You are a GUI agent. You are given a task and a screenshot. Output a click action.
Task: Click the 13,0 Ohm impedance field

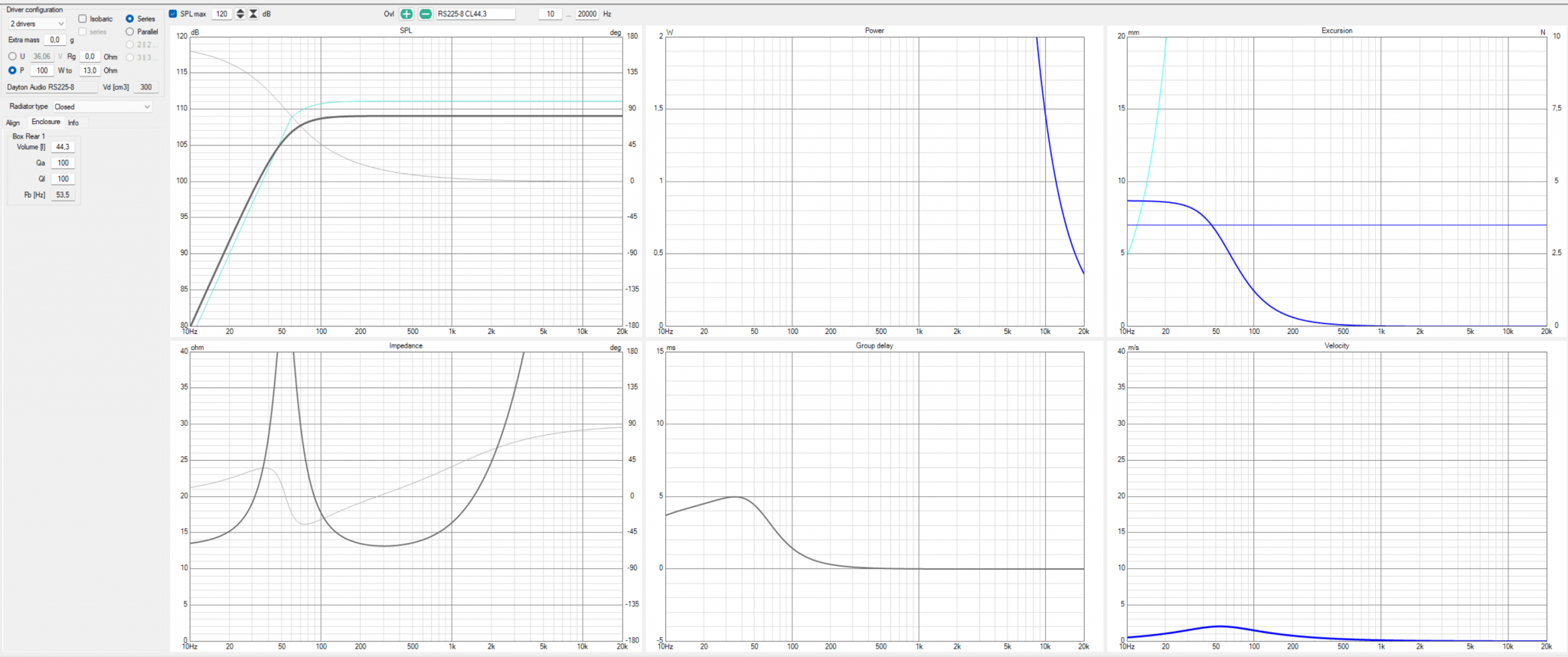[90, 70]
